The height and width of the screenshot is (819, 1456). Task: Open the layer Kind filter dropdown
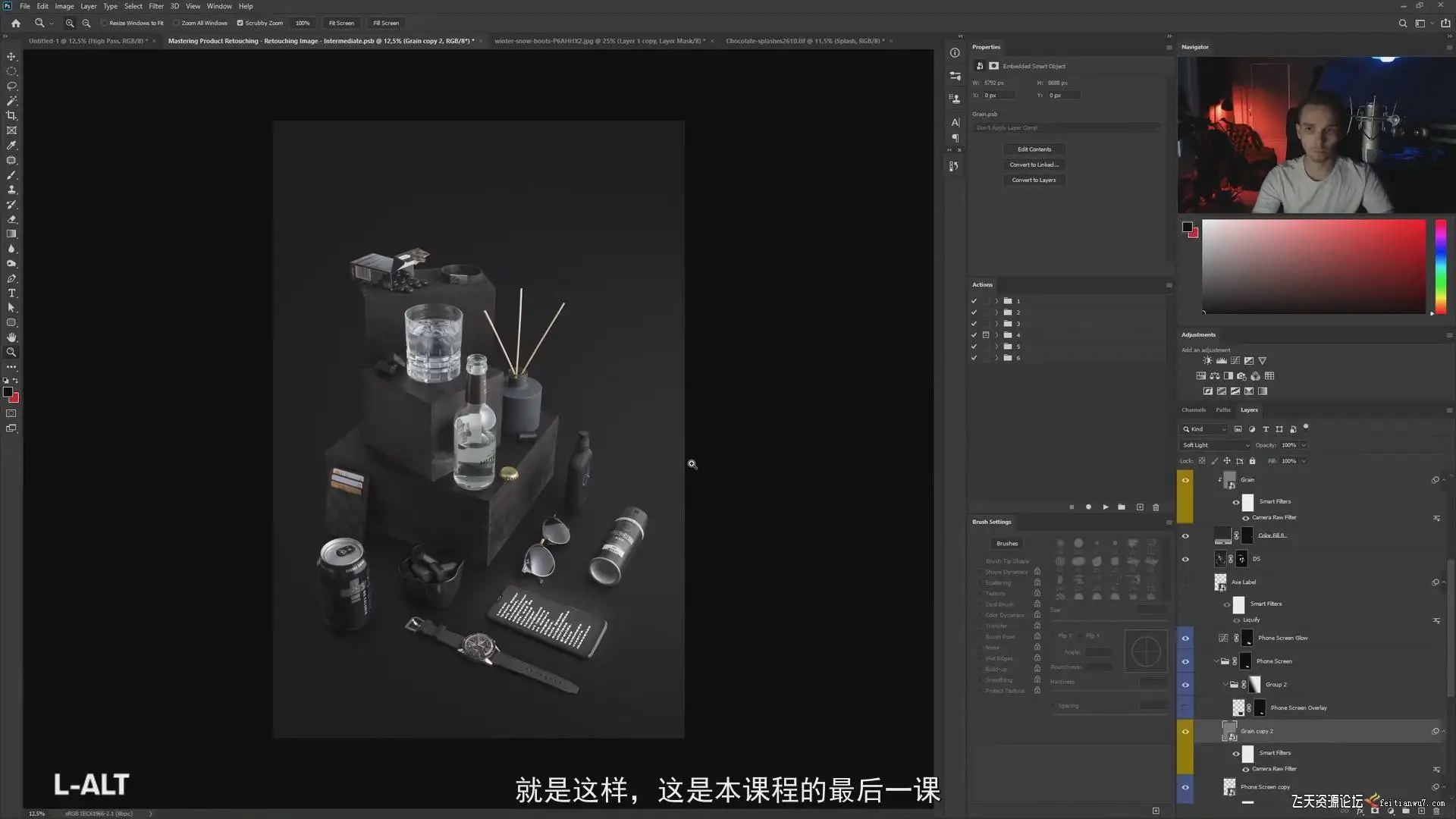[x=1204, y=429]
